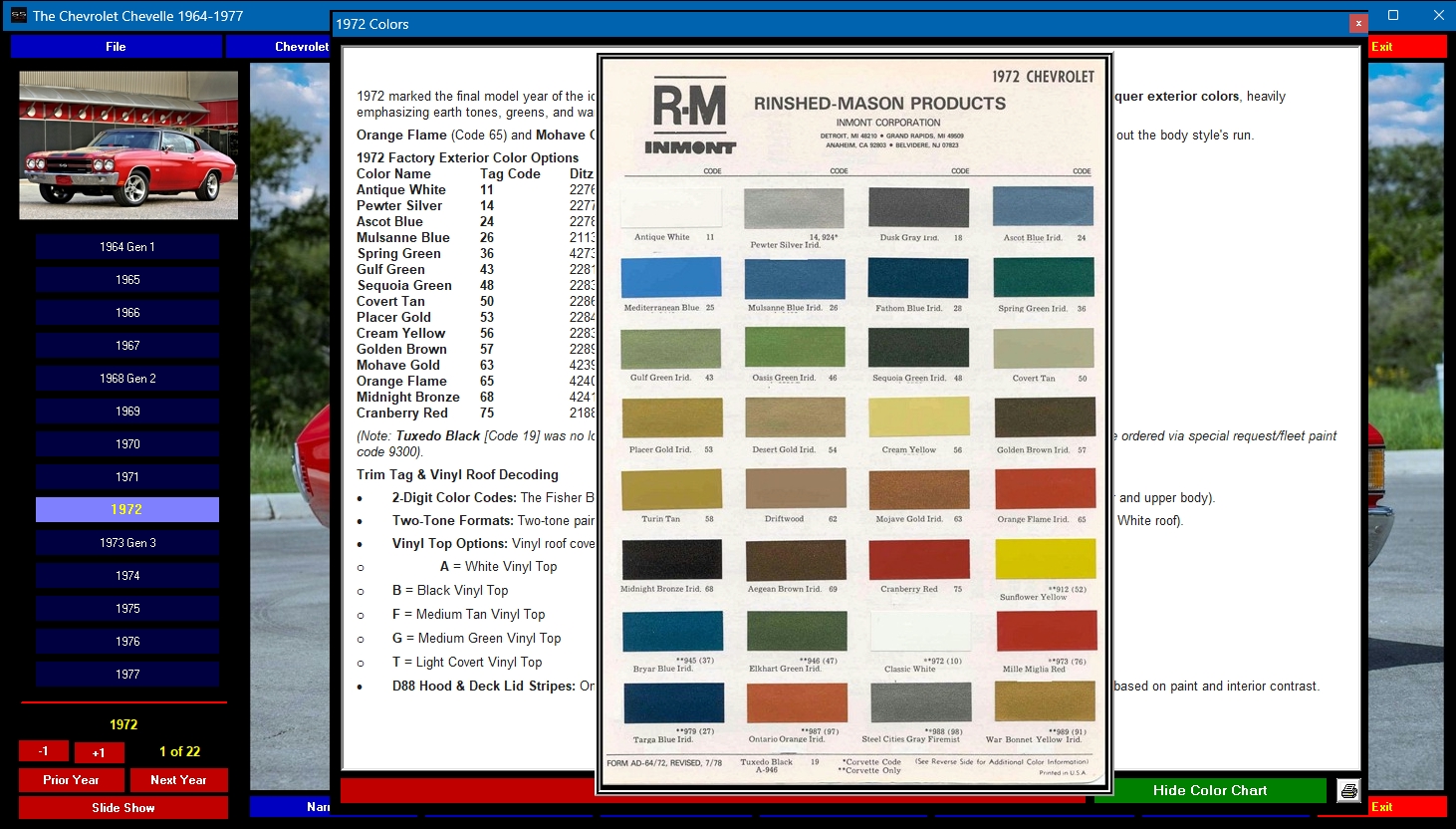This screenshot has height=829, width=1456.
Task: Select the 1964 Gen 1 year button
Action: pyautogui.click(x=127, y=247)
